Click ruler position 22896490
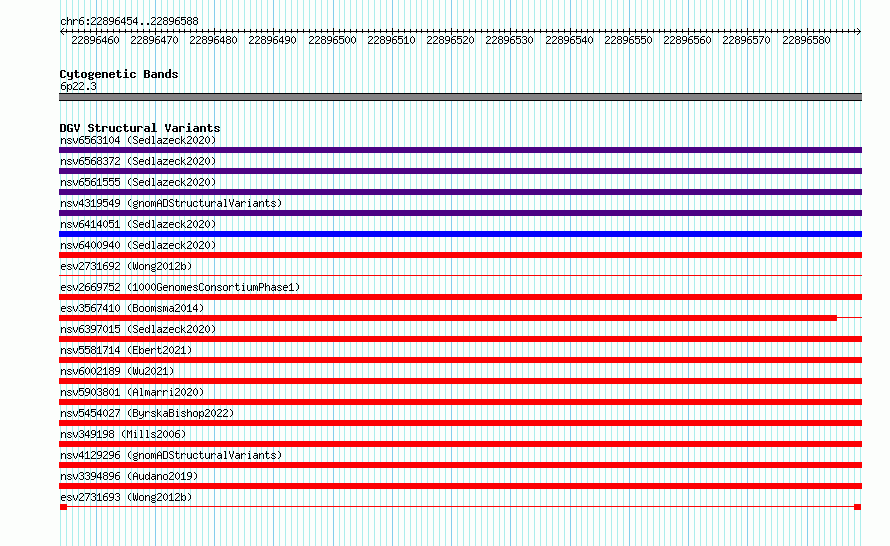Image resolution: width=890 pixels, height=546 pixels. [272, 40]
